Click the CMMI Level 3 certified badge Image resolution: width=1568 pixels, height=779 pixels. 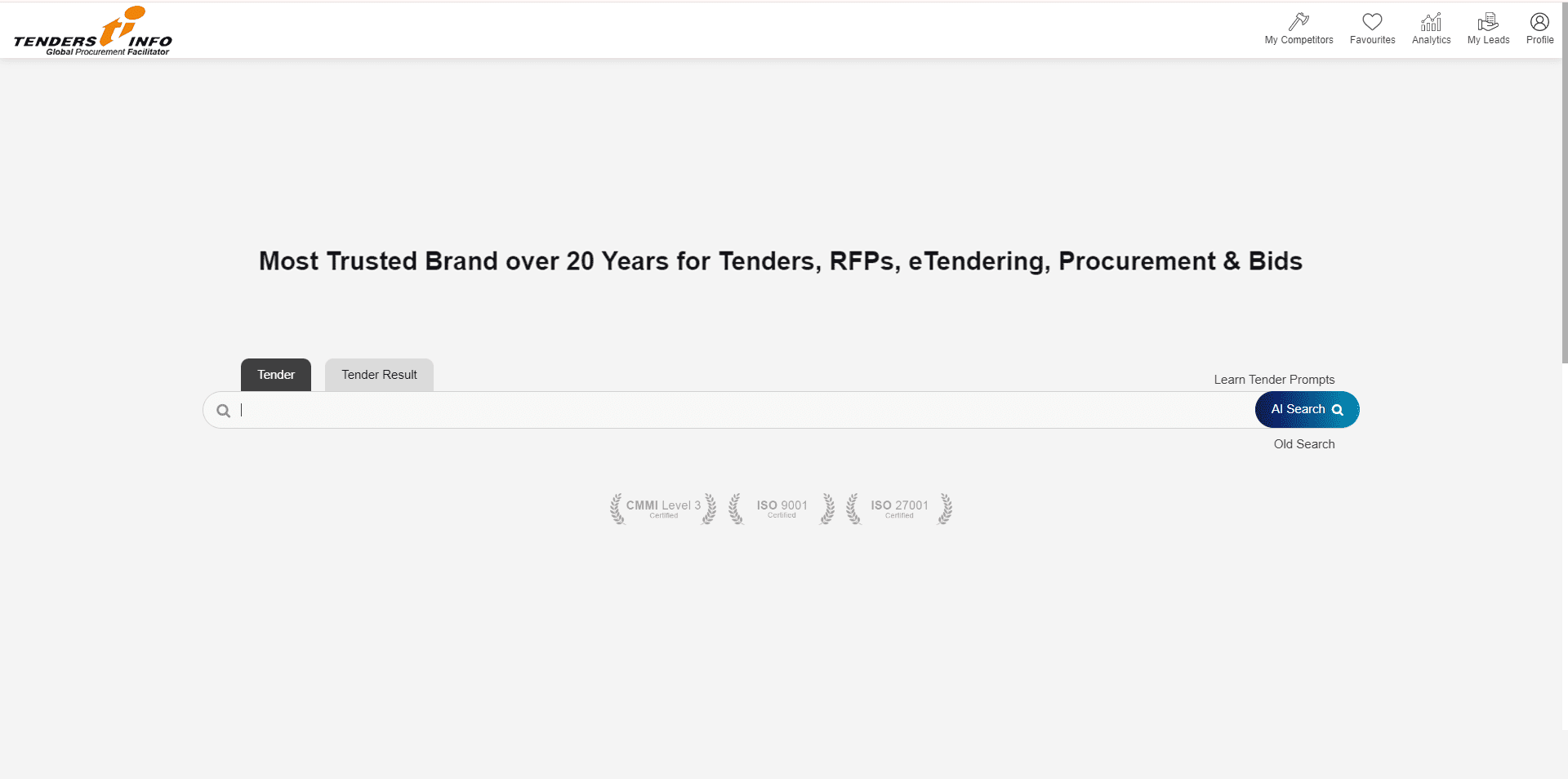663,508
